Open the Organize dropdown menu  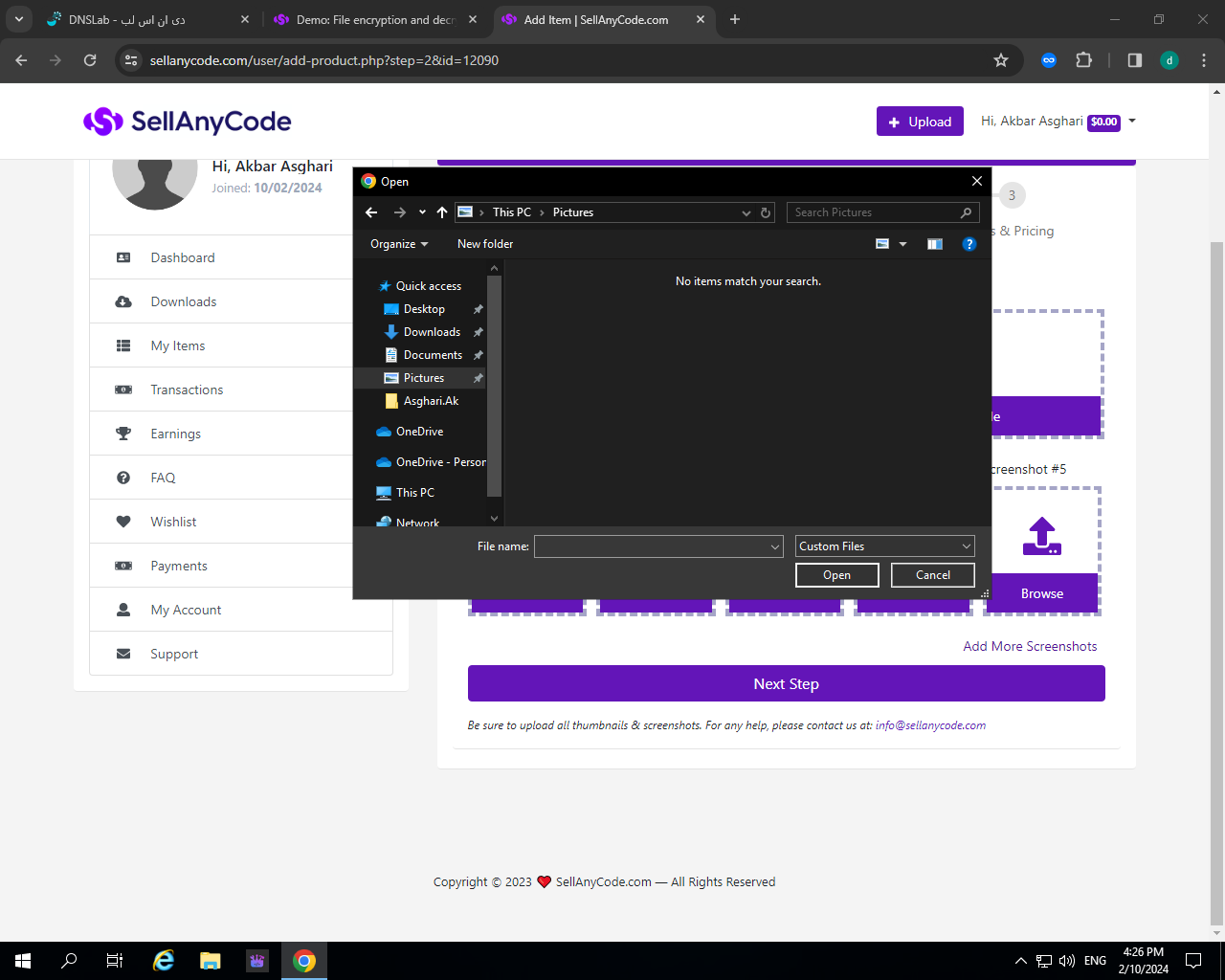(399, 244)
